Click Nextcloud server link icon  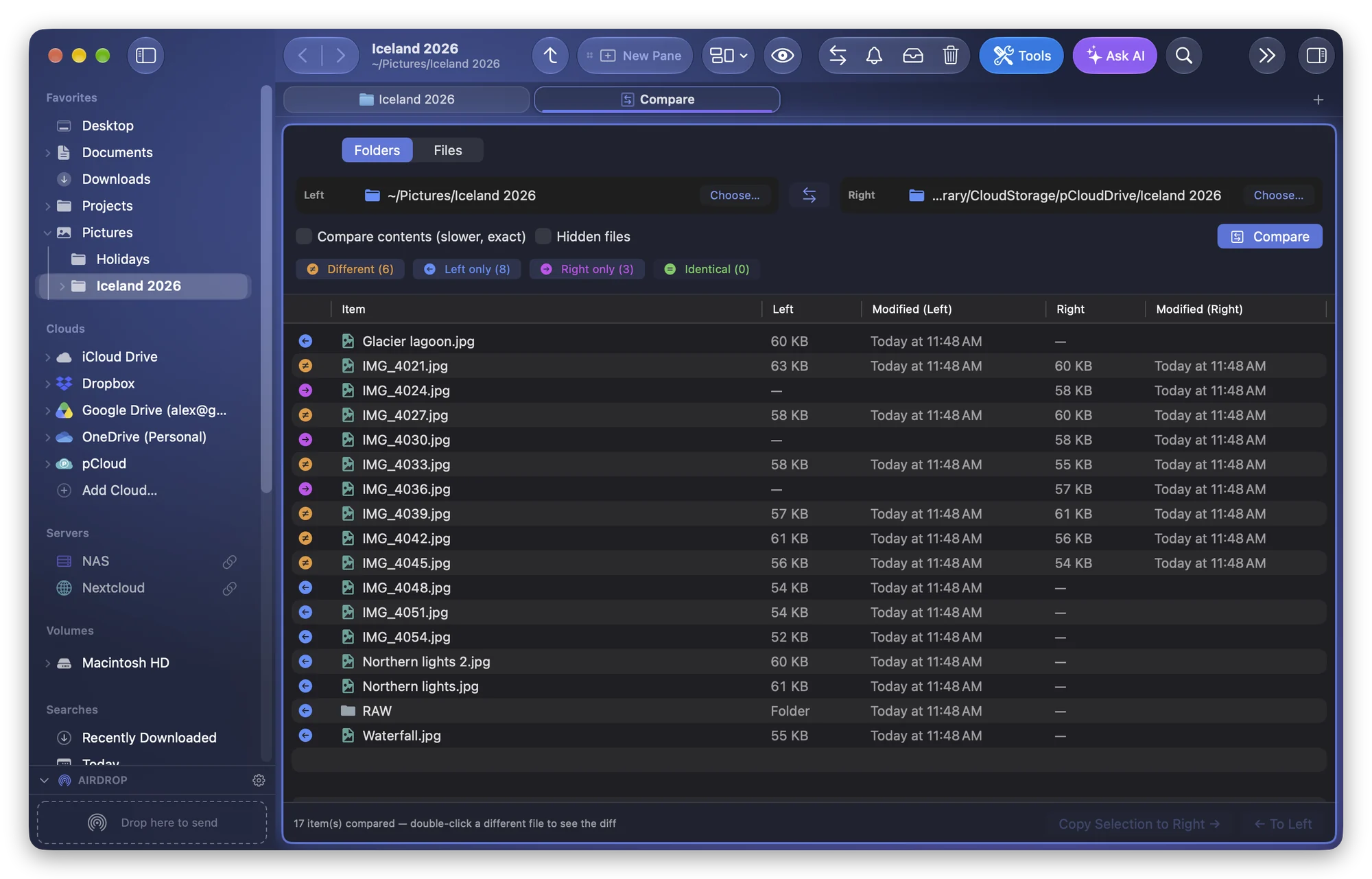click(230, 589)
